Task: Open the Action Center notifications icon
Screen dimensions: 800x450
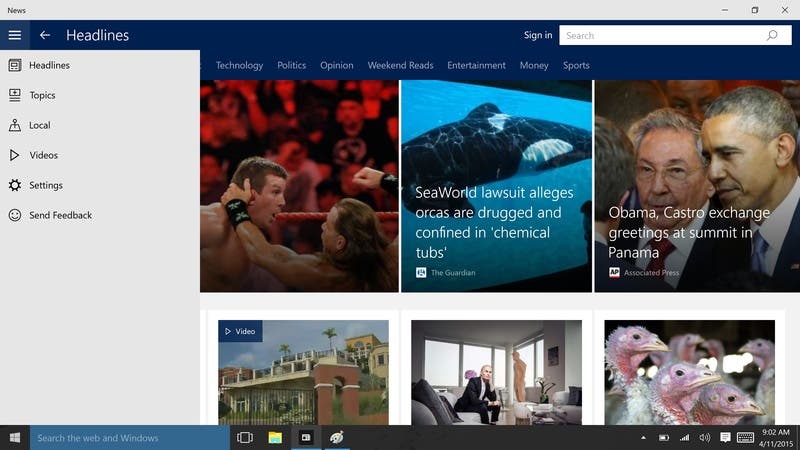Action: [x=725, y=438]
